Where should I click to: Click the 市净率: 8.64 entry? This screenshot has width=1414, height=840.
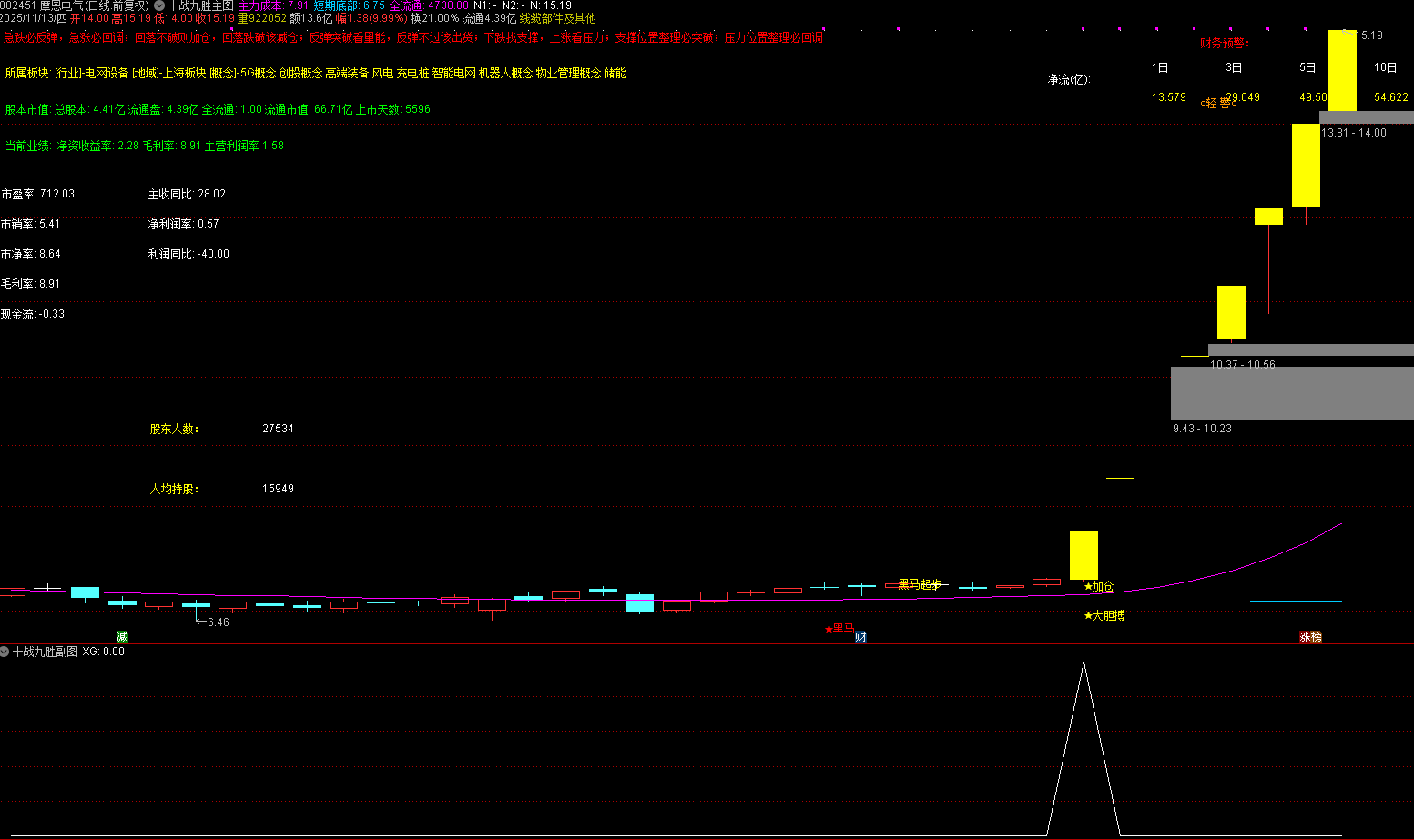[30, 254]
